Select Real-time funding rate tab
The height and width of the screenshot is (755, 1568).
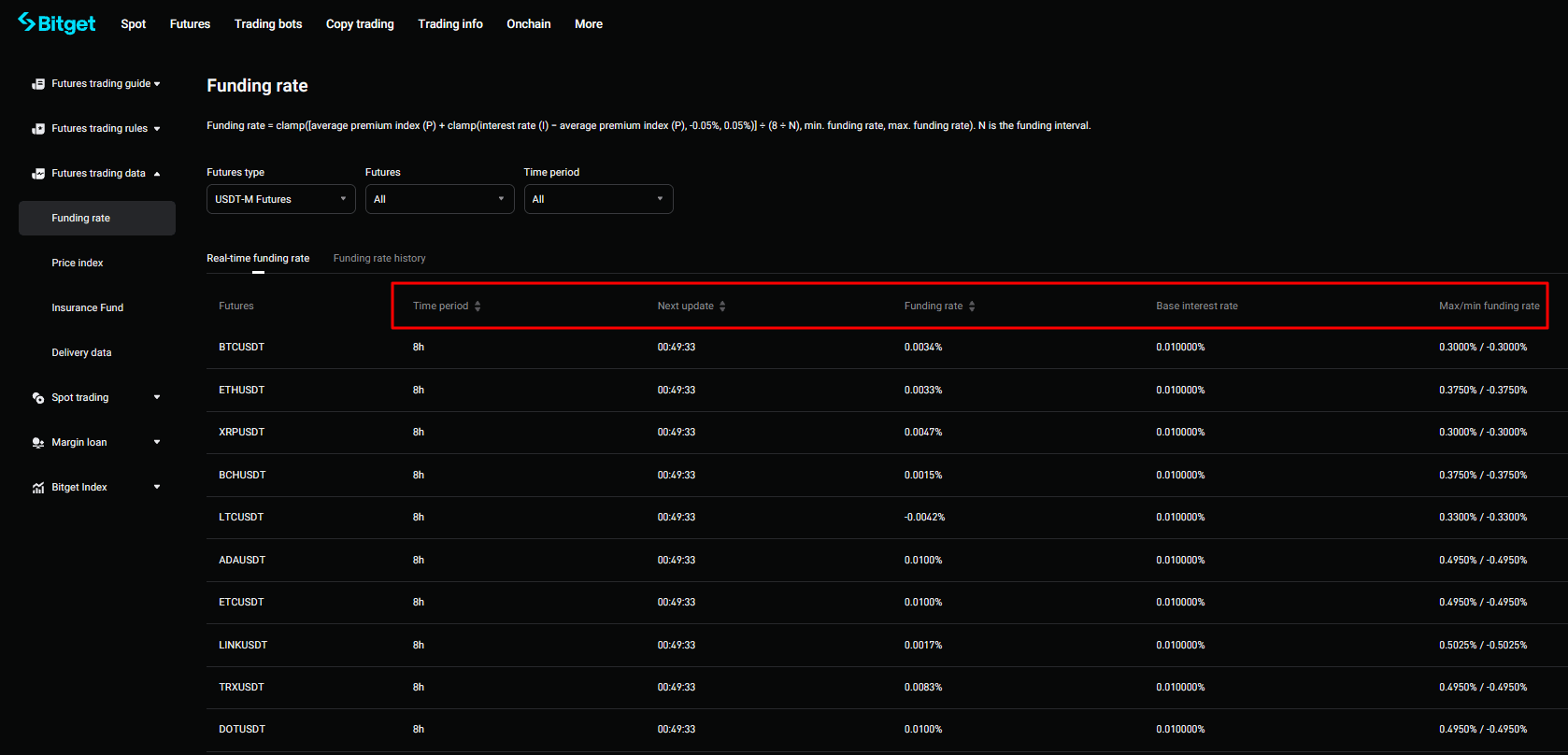pos(258,259)
